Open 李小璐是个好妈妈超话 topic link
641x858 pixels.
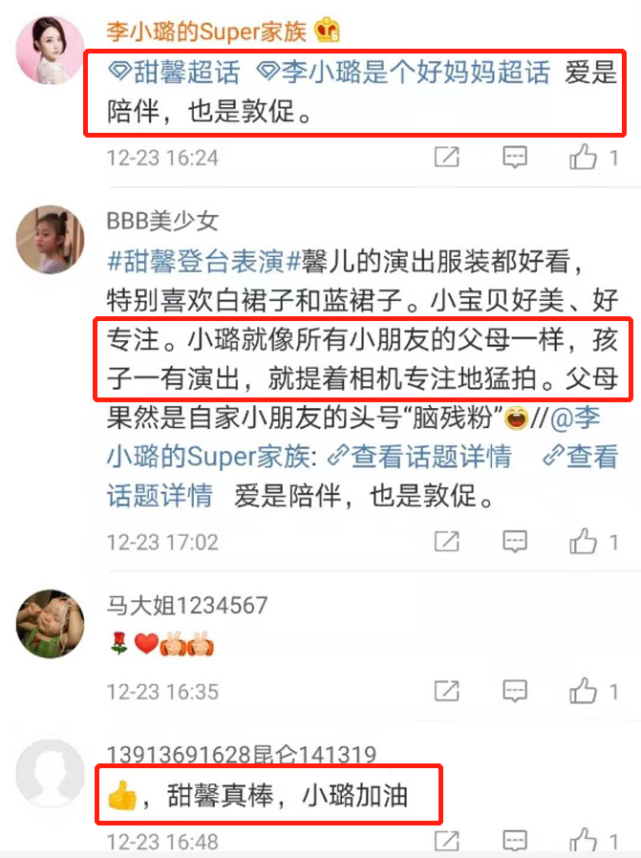click(x=403, y=72)
